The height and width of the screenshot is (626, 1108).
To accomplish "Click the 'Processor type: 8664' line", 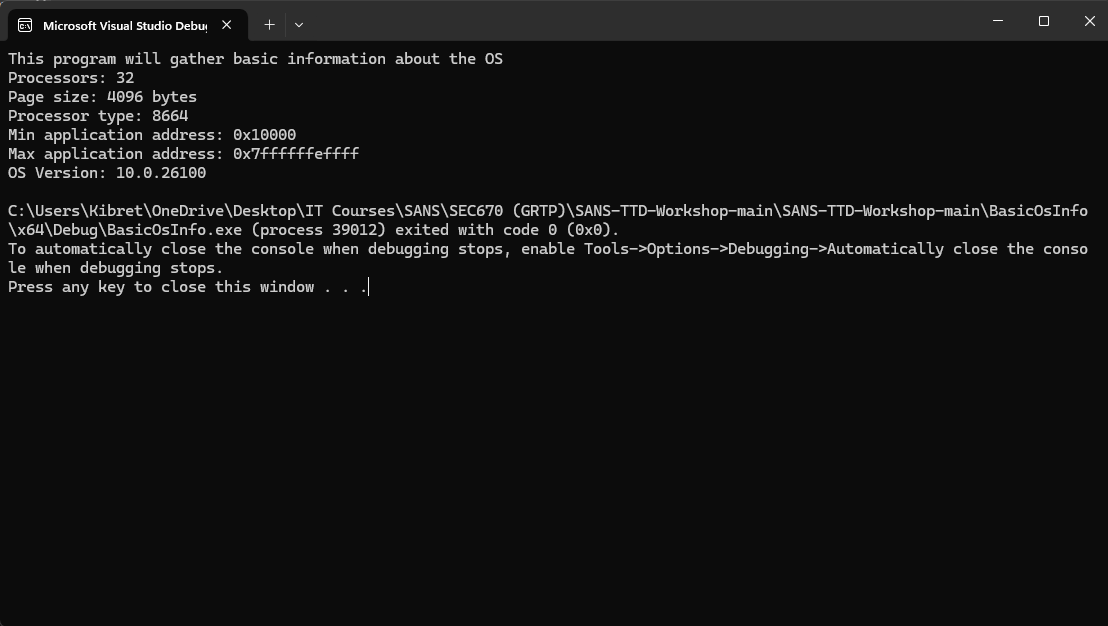I will 98,116.
